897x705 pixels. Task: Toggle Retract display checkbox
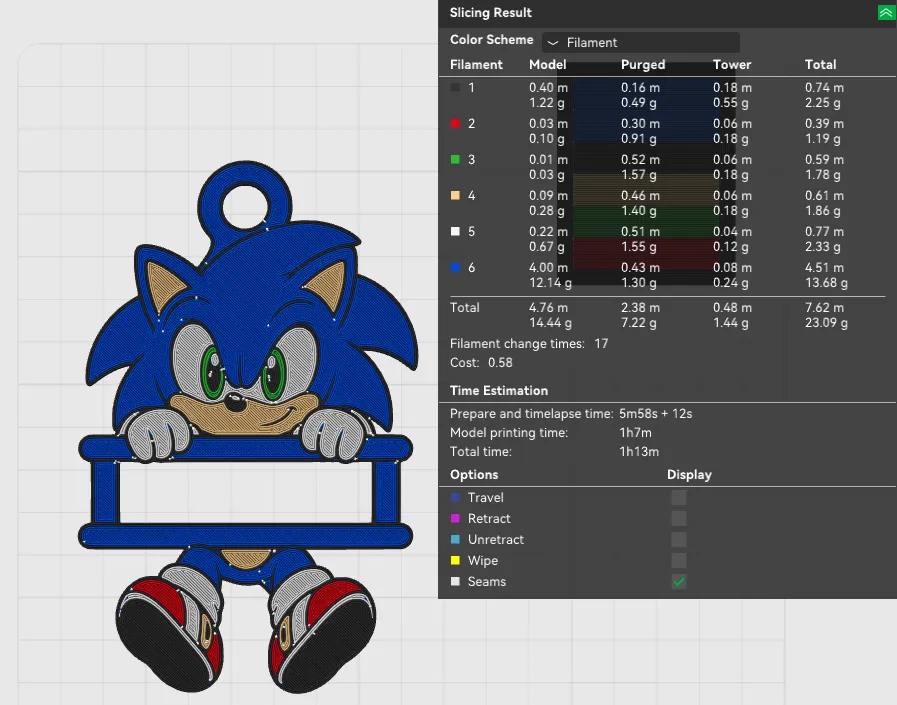678,518
